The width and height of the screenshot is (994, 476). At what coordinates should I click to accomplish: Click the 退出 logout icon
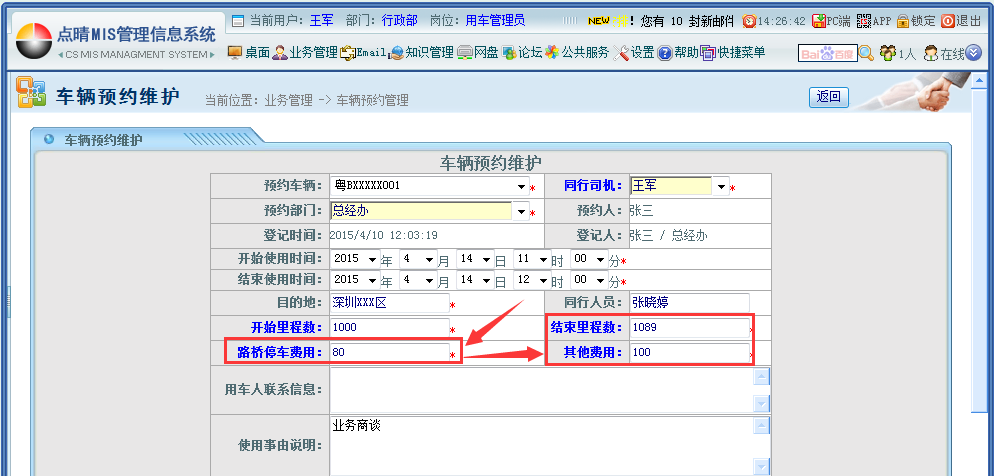pos(960,21)
